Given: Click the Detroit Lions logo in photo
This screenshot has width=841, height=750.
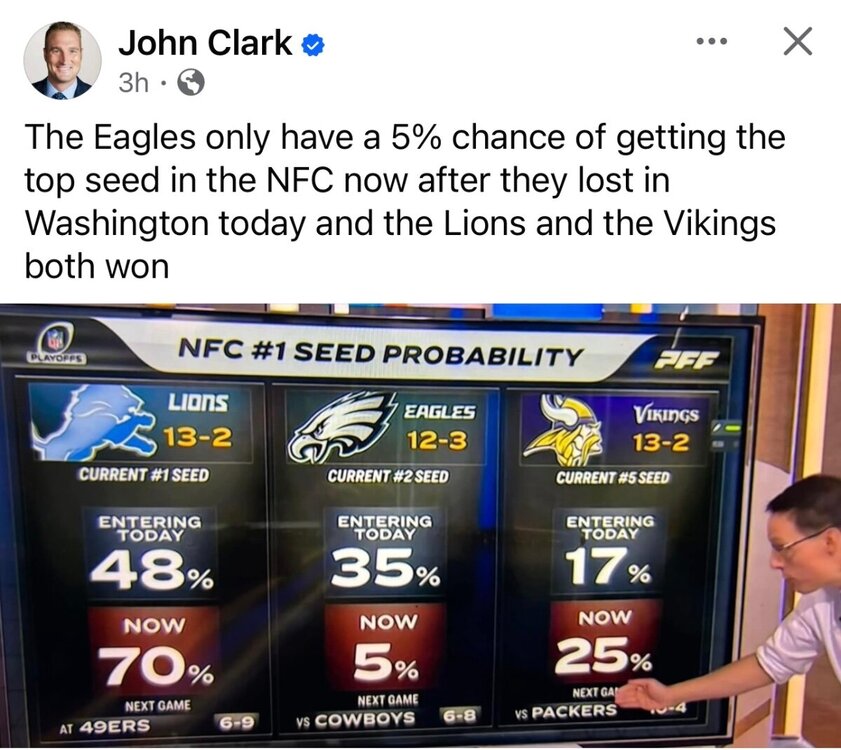Looking at the screenshot, I should [x=92, y=426].
